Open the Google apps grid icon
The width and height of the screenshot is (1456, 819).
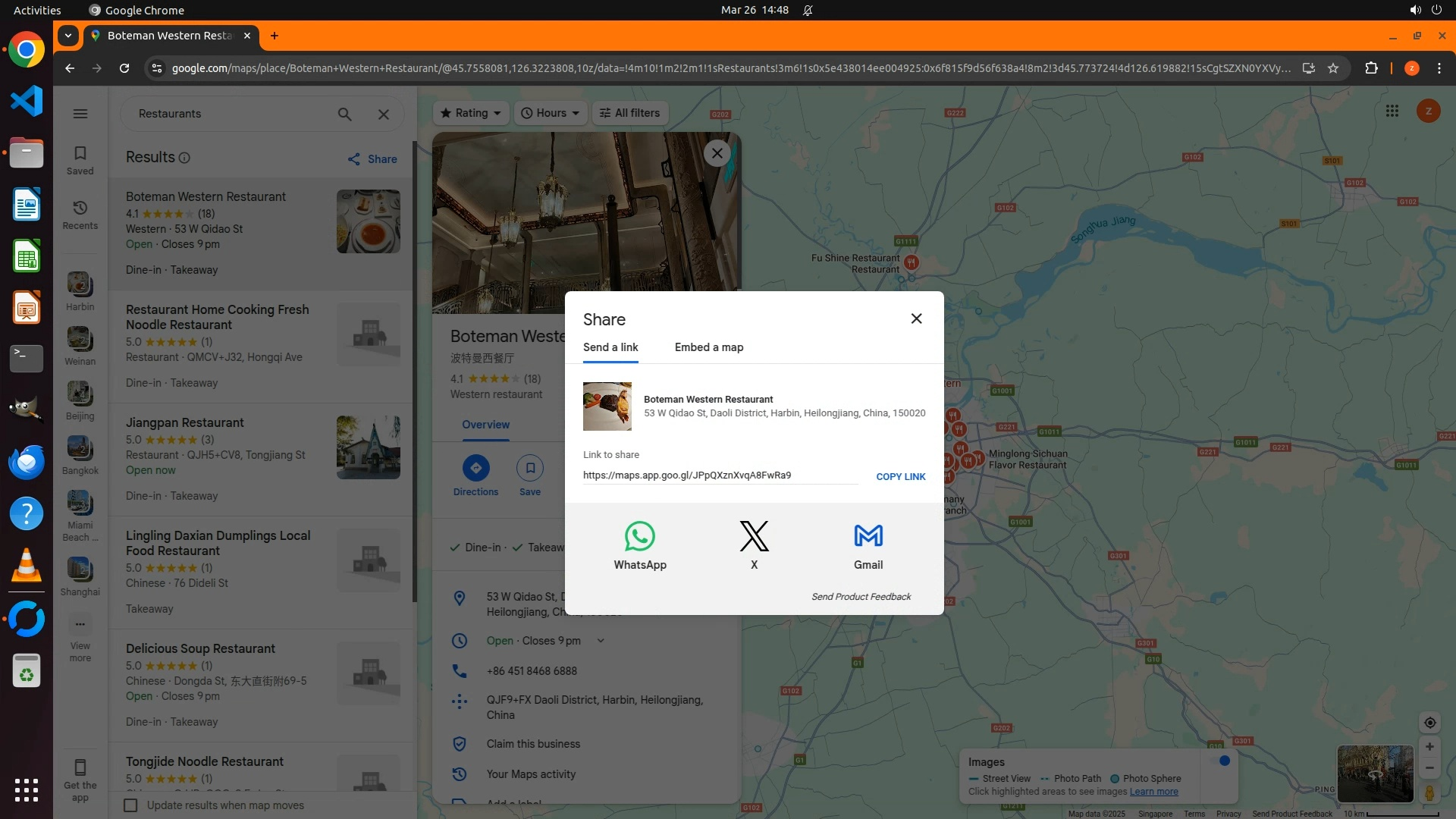[x=1392, y=111]
